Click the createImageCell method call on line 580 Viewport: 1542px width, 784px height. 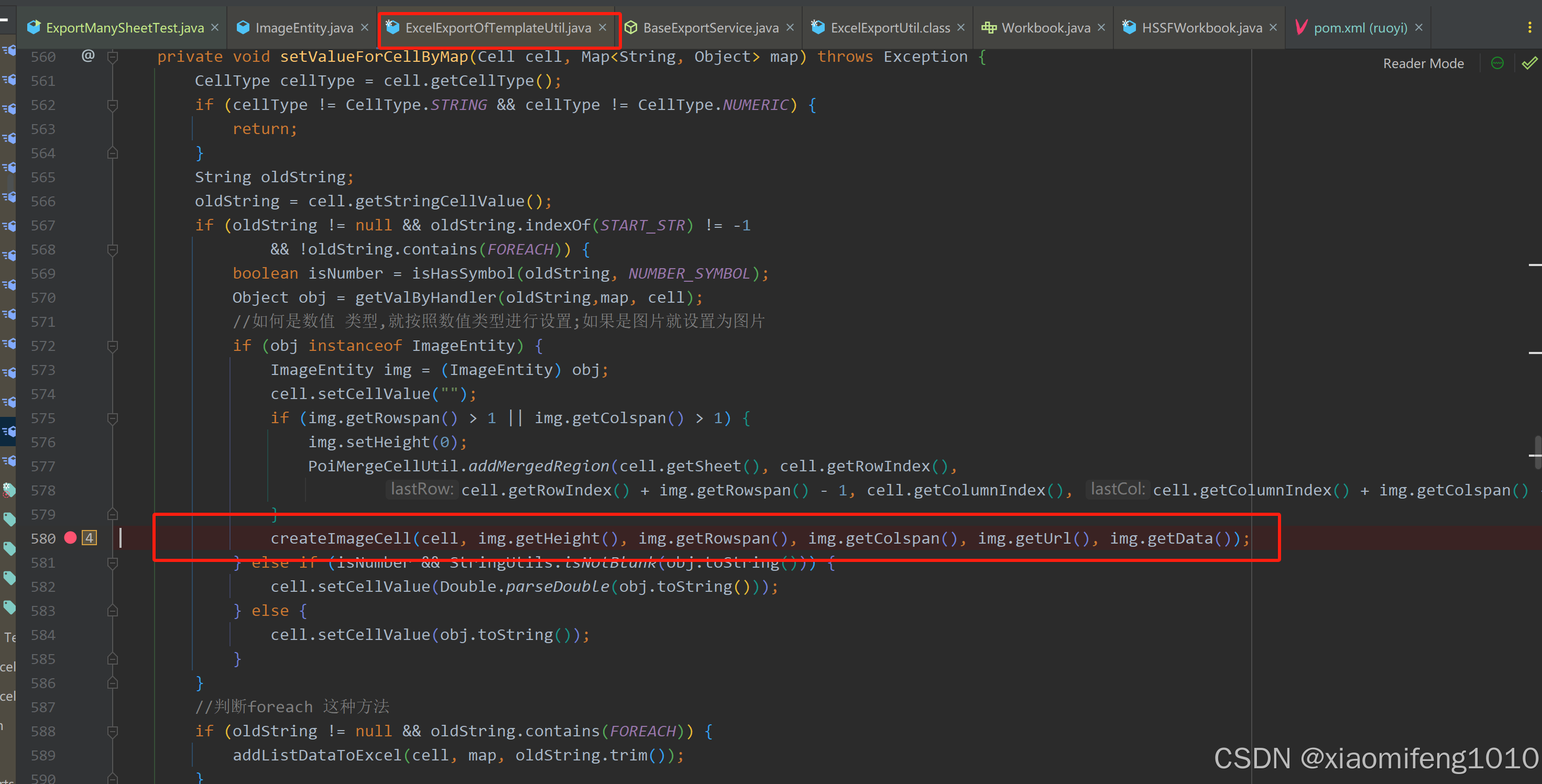(x=340, y=538)
